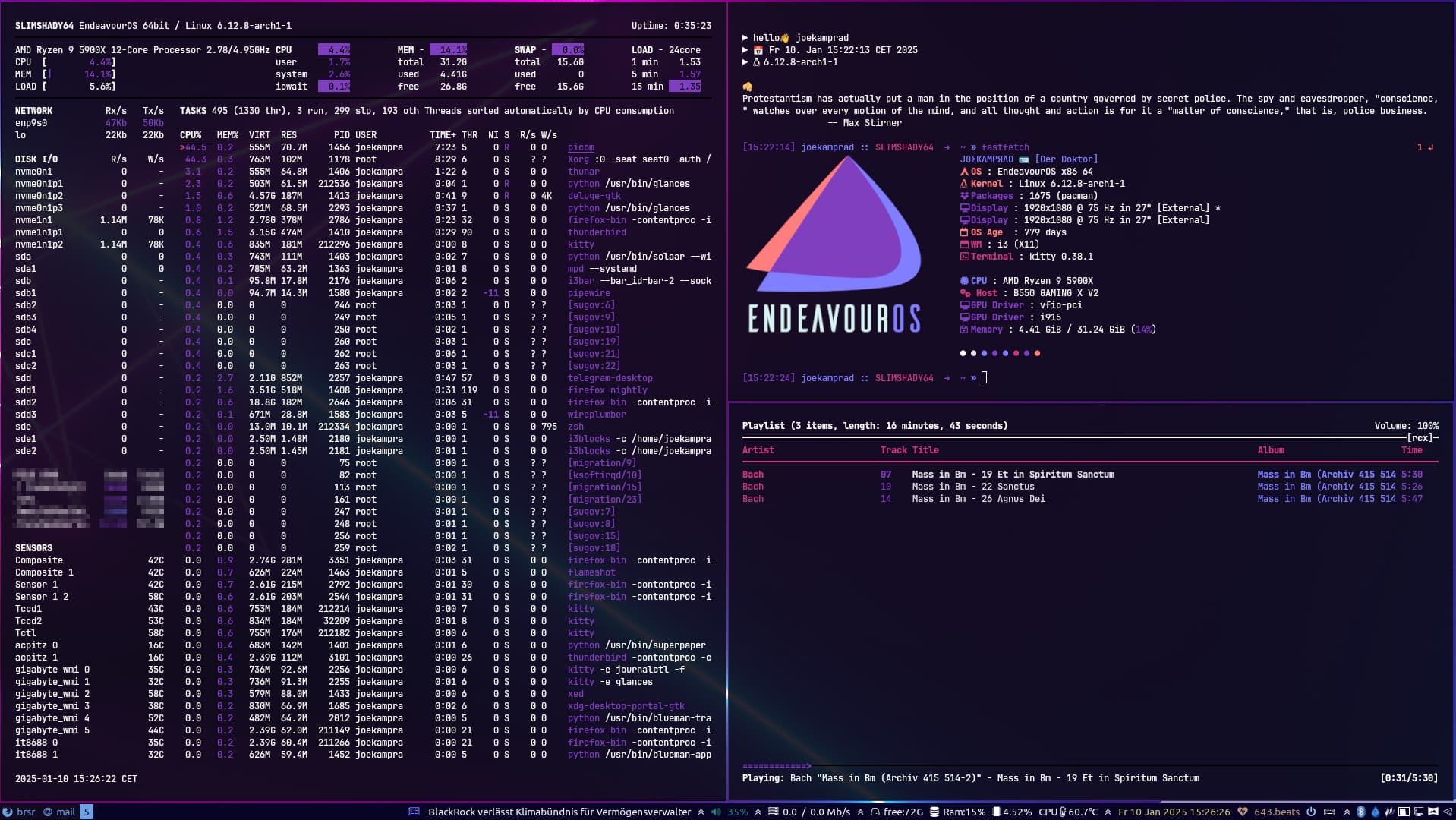Image resolution: width=1456 pixels, height=820 pixels.
Task: Select the deluge-gtk process in glances
Action: click(446, 196)
